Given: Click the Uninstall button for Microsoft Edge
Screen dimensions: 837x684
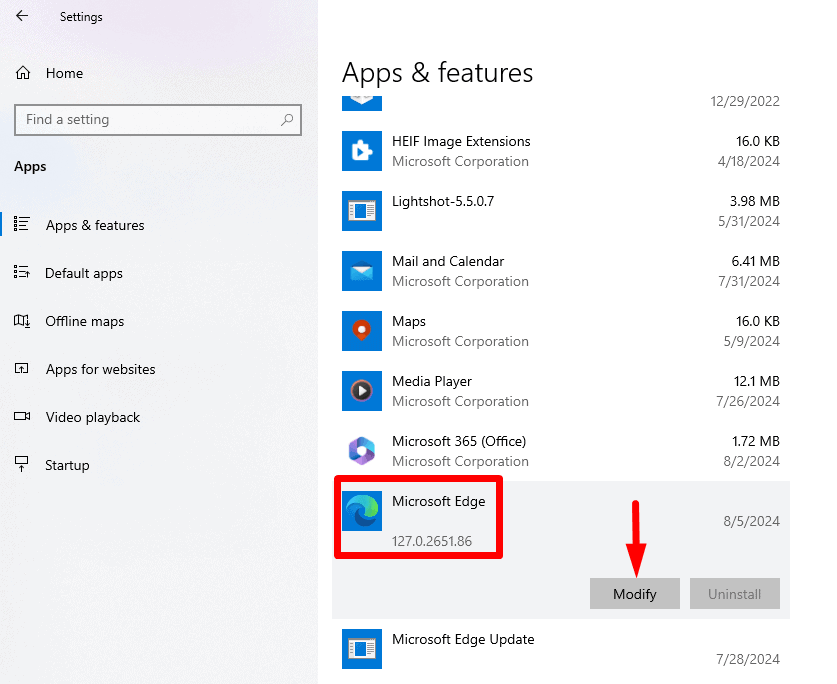Looking at the screenshot, I should [x=735, y=594].
